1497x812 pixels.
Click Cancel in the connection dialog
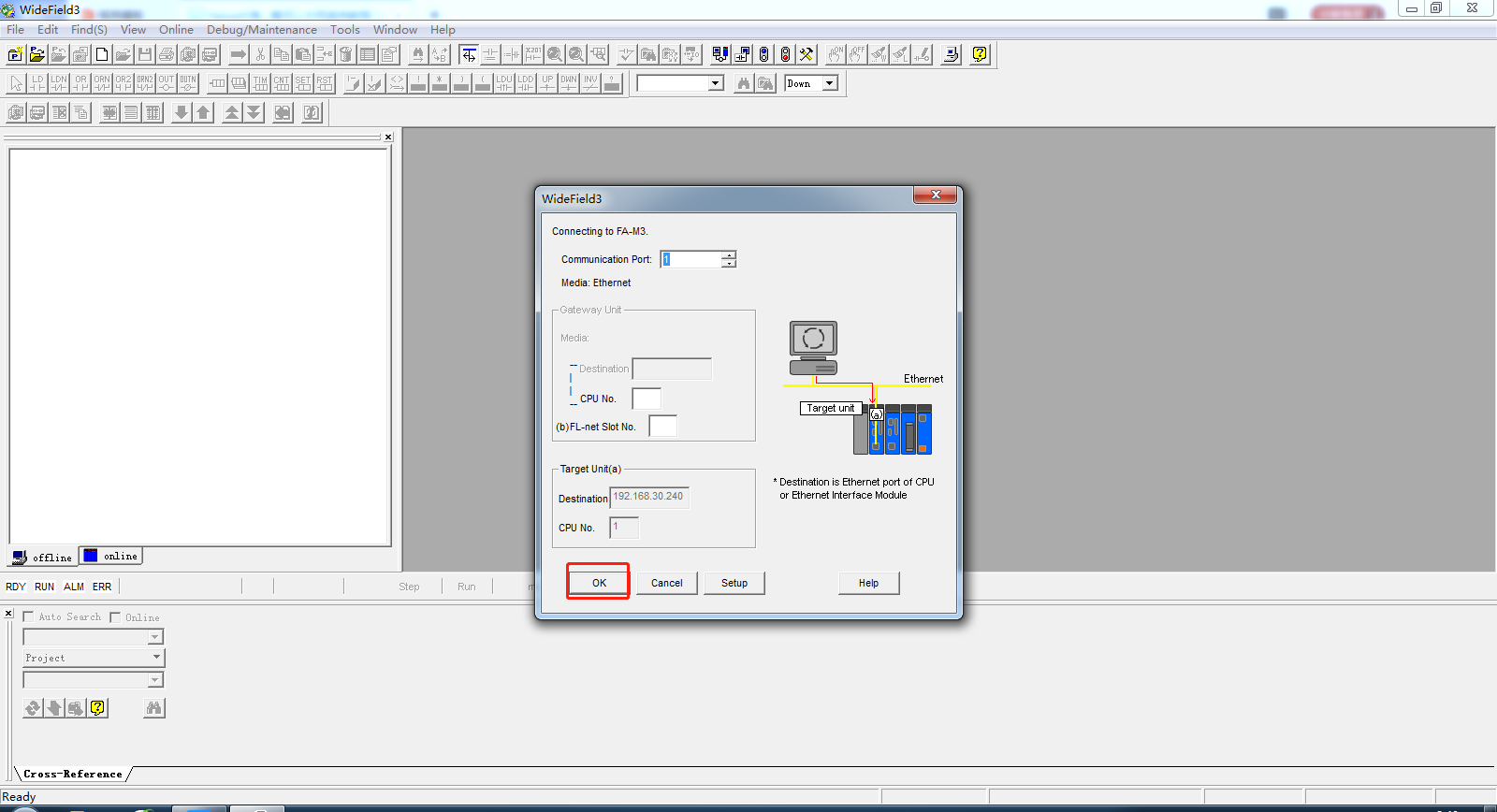(667, 583)
